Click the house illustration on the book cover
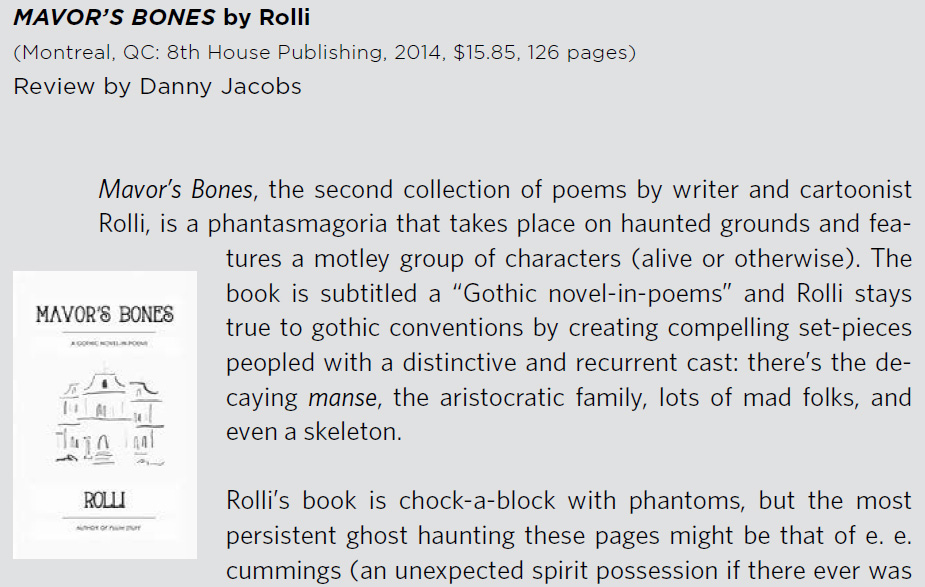 pos(109,415)
